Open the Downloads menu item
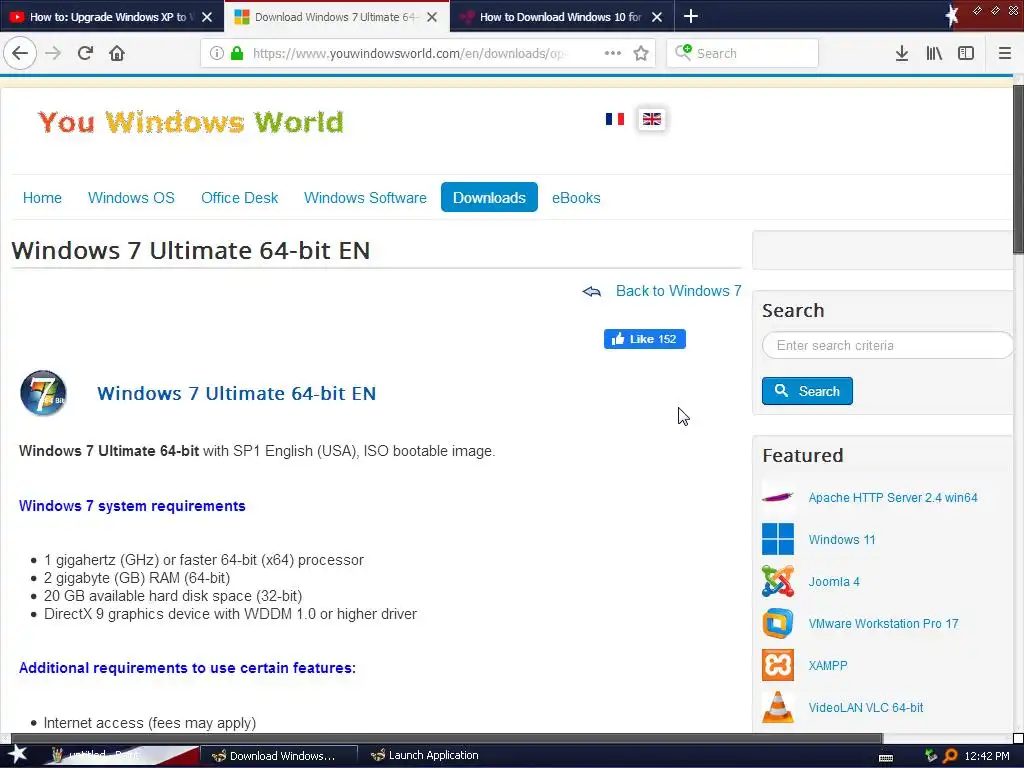This screenshot has height=768, width=1024. 489,197
